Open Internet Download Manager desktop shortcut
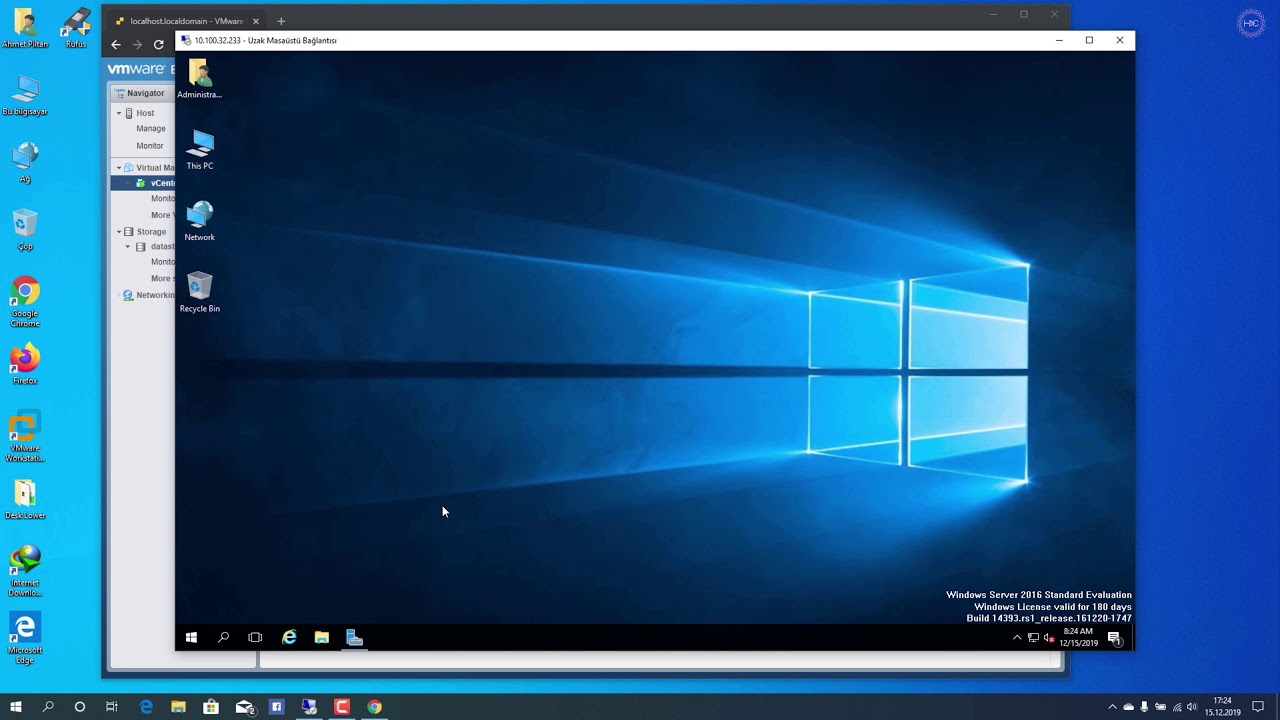1280x720 pixels. point(25,571)
